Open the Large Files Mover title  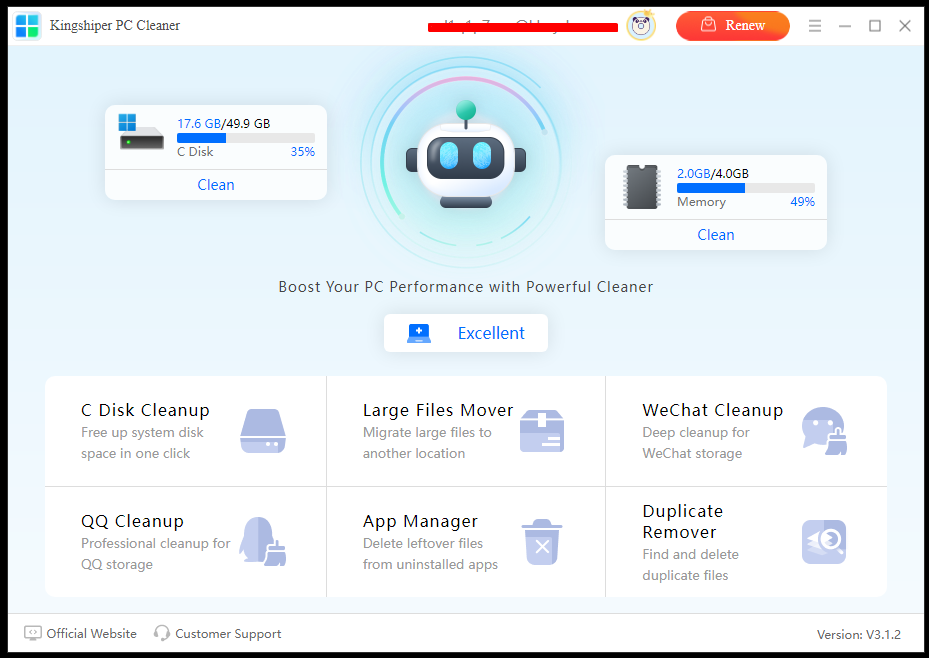point(438,410)
